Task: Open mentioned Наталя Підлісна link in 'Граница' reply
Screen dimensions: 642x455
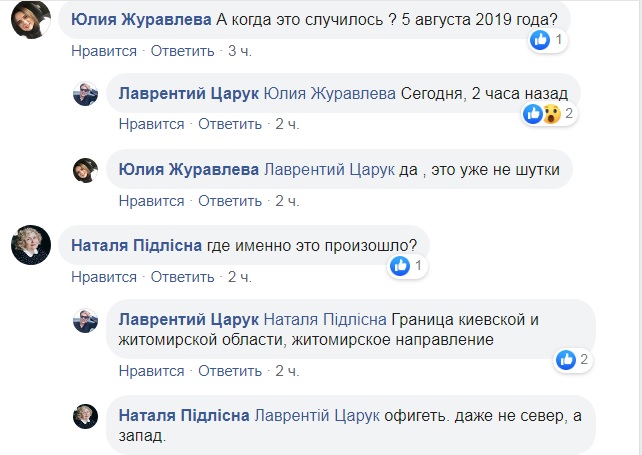Action: 325,320
